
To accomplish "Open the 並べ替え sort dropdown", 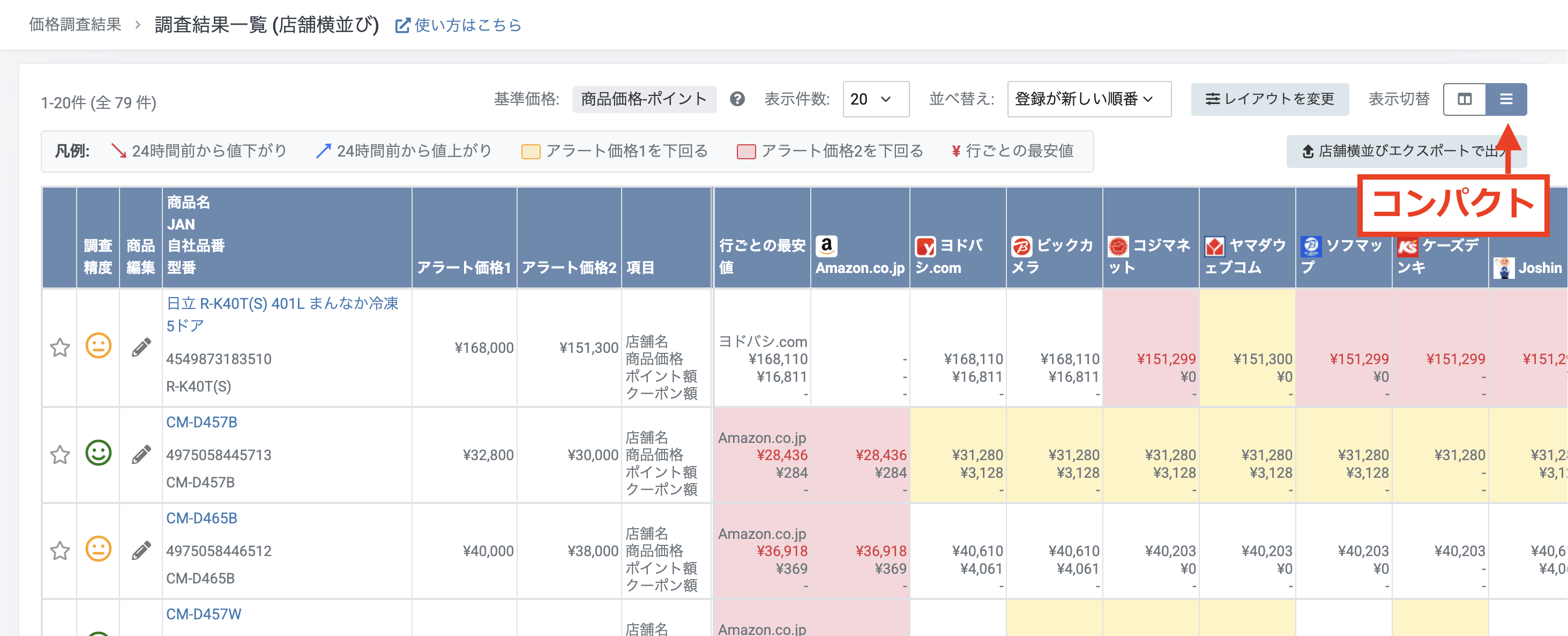I will (x=1089, y=99).
